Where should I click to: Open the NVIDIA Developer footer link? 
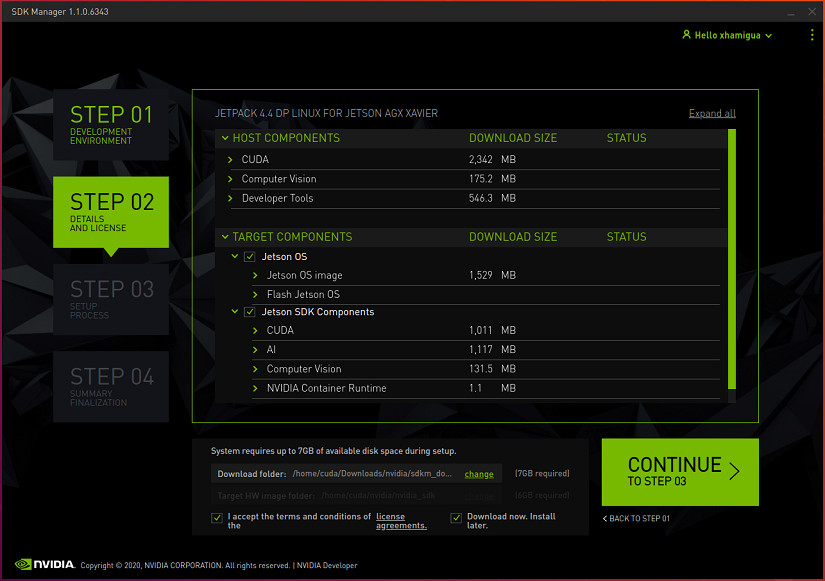tap(327, 565)
